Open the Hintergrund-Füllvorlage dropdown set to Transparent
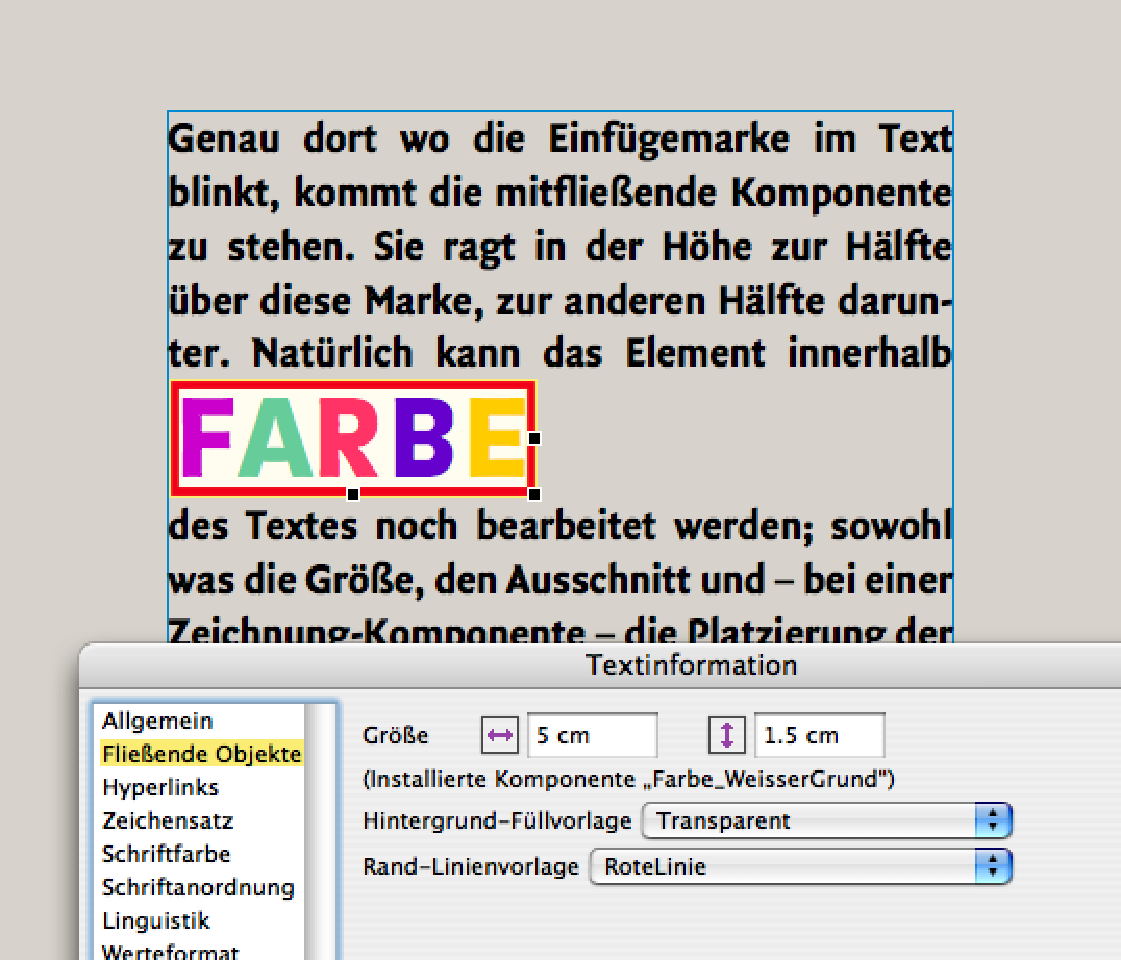The width and height of the screenshot is (1121, 960). click(827, 821)
